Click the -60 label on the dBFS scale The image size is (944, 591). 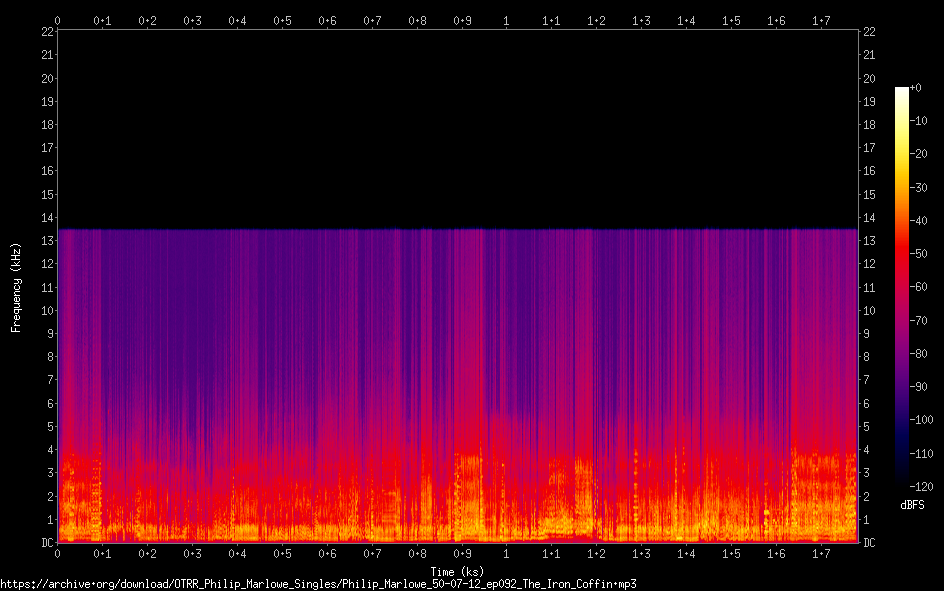click(x=918, y=287)
